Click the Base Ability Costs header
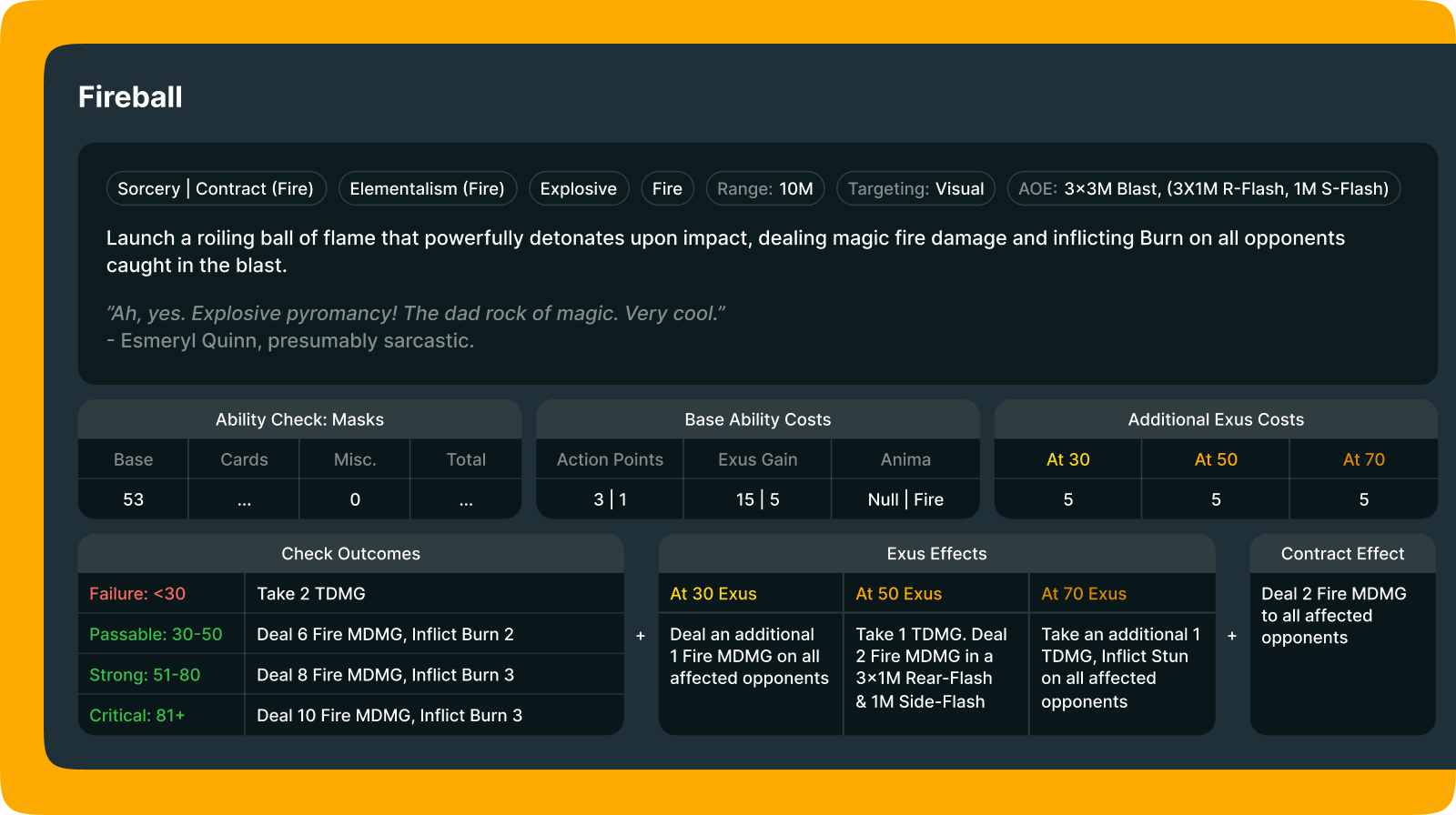 click(x=757, y=419)
